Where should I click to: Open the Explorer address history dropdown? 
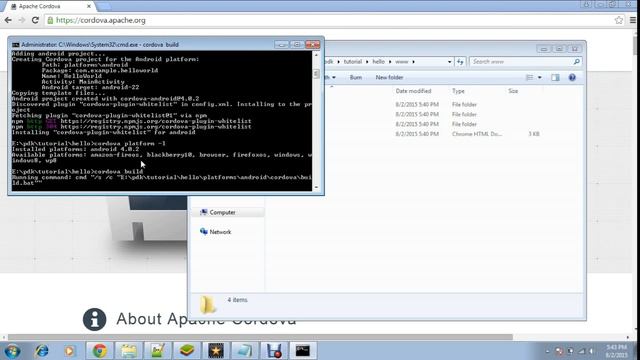click(x=449, y=62)
